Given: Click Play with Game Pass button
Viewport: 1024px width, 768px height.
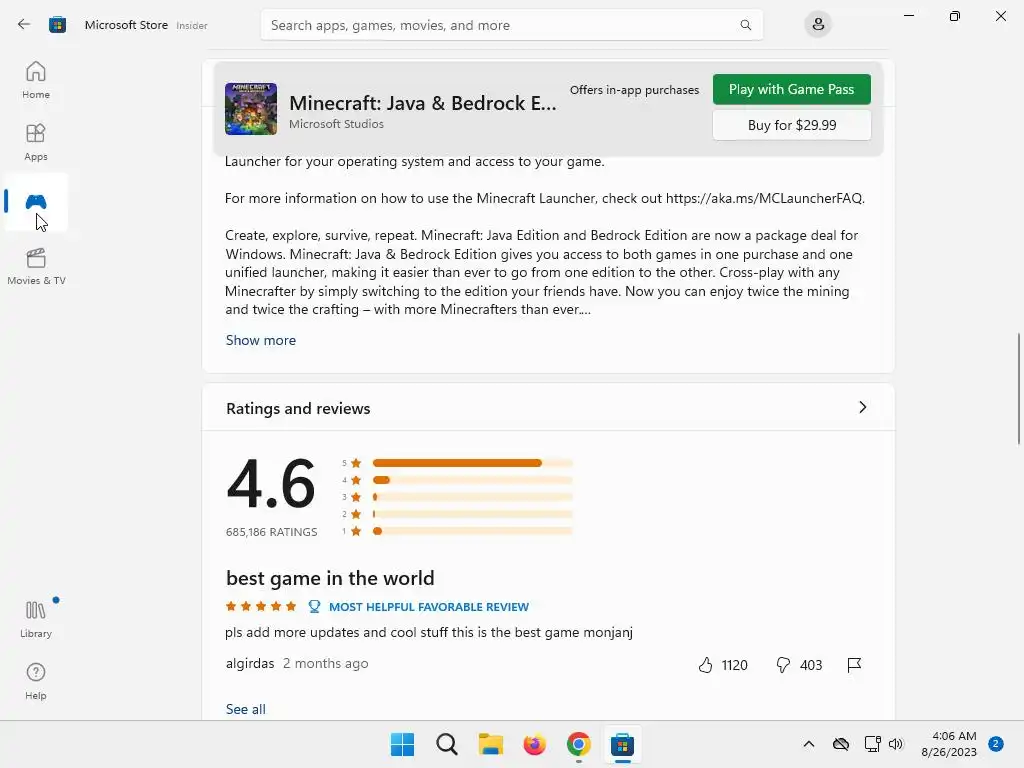Looking at the screenshot, I should pyautogui.click(x=792, y=89).
